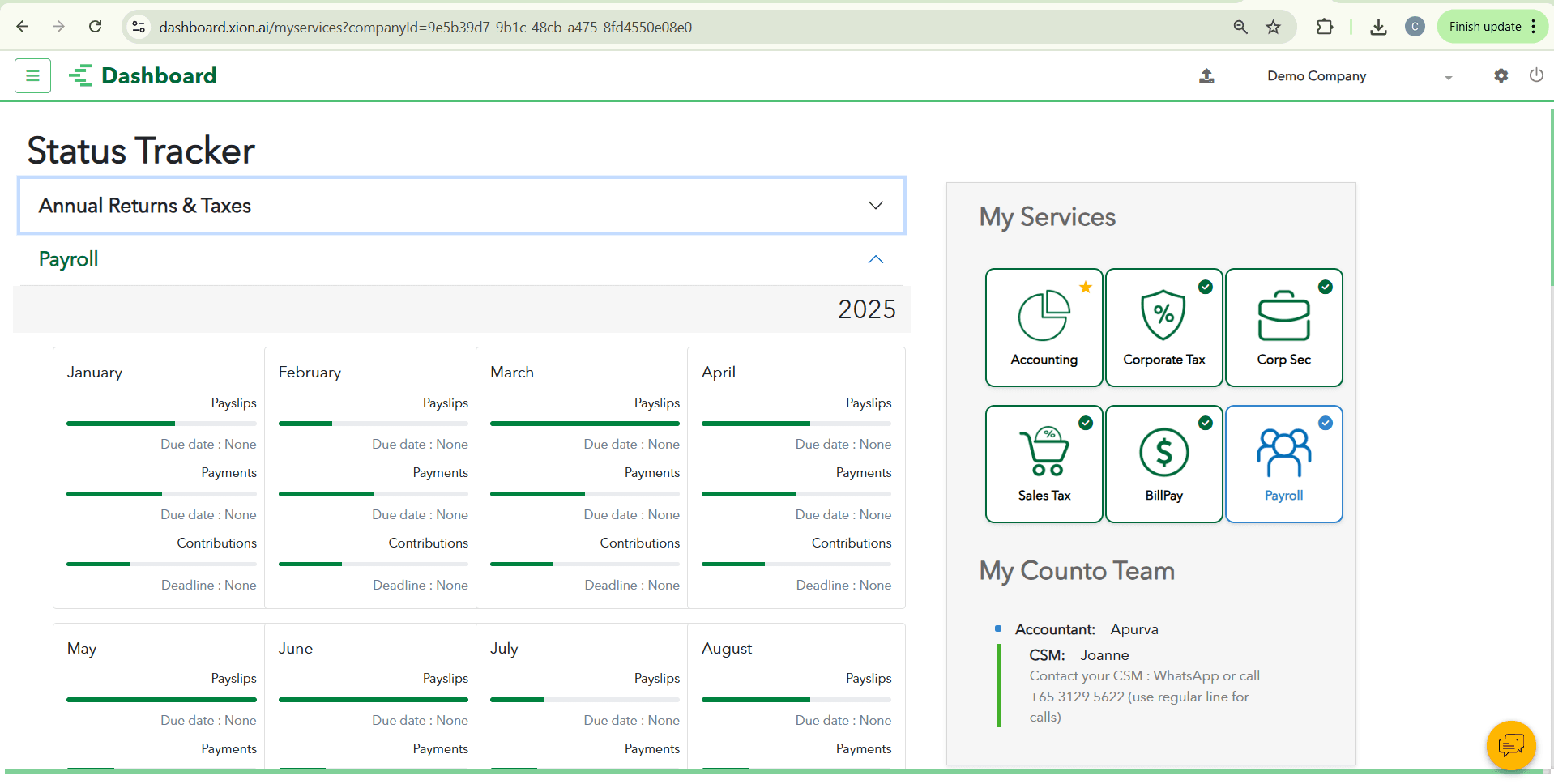Click March Payments label
This screenshot has width=1554, height=784.
(652, 473)
